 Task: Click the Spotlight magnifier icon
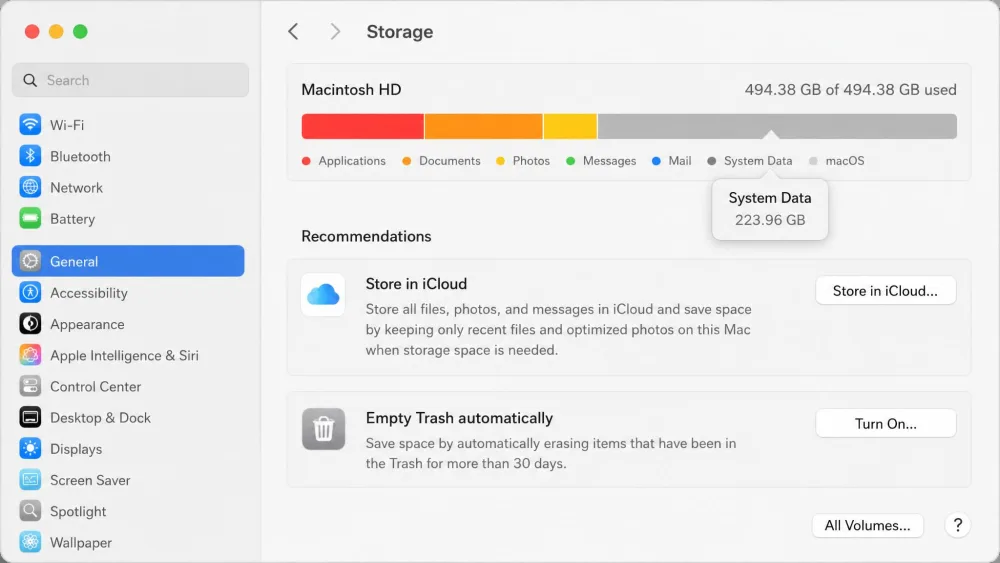click(x=30, y=511)
